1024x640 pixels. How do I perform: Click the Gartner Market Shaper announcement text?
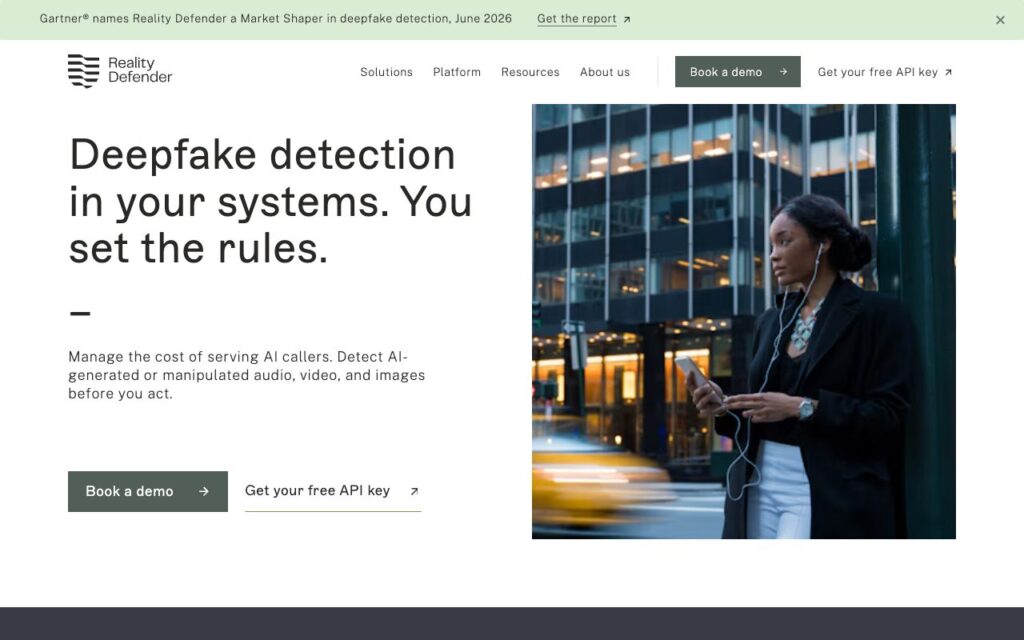point(276,18)
